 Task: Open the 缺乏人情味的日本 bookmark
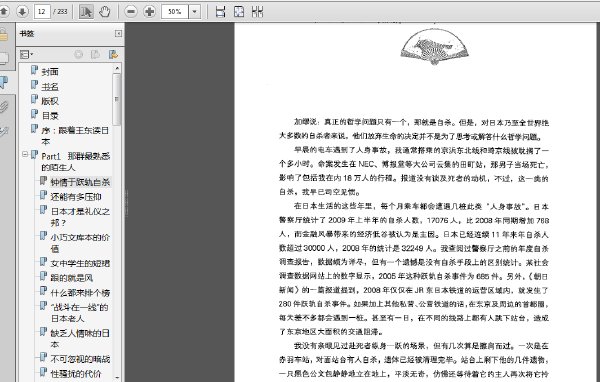80,338
